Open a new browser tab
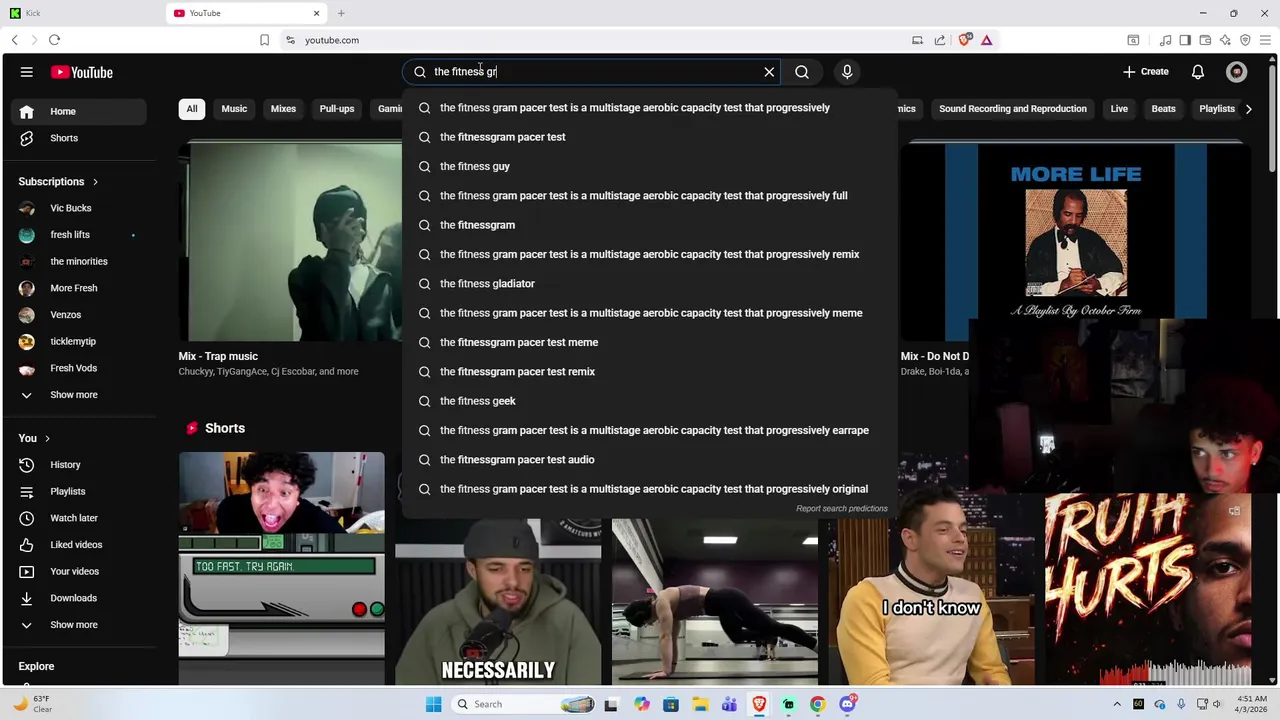The image size is (1280, 720). pyautogui.click(x=341, y=13)
